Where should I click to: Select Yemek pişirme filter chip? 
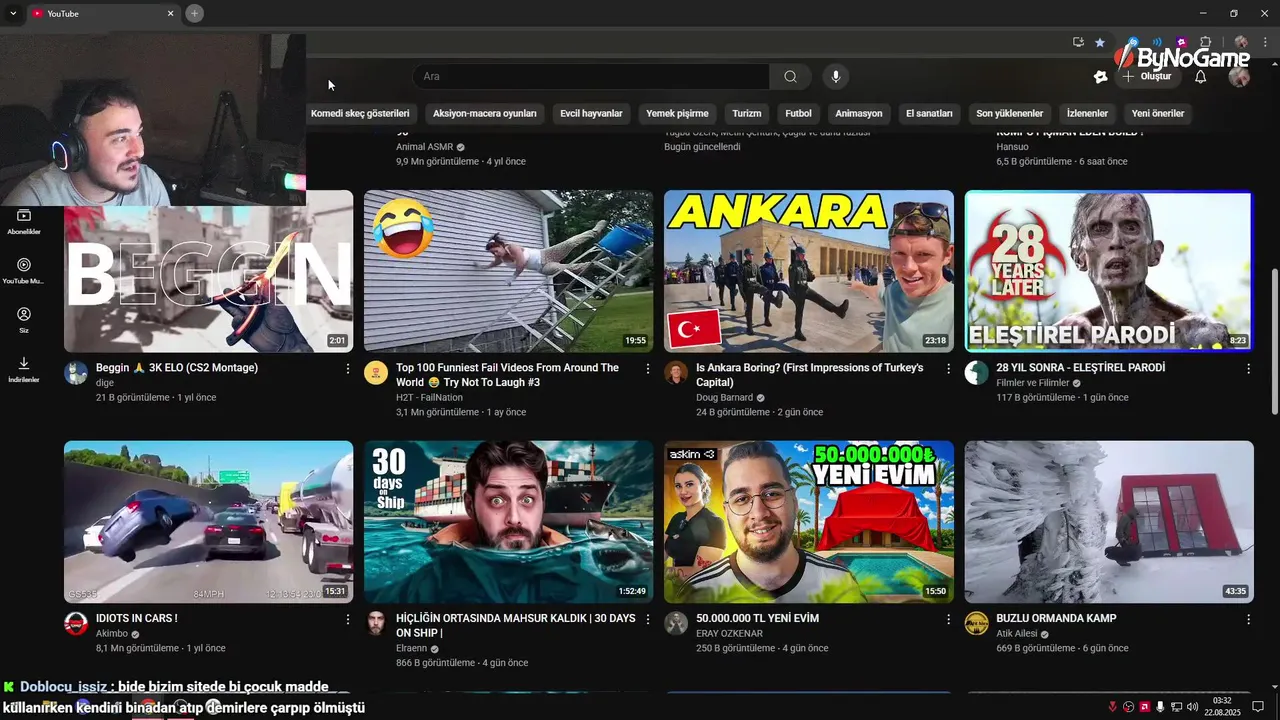point(677,113)
